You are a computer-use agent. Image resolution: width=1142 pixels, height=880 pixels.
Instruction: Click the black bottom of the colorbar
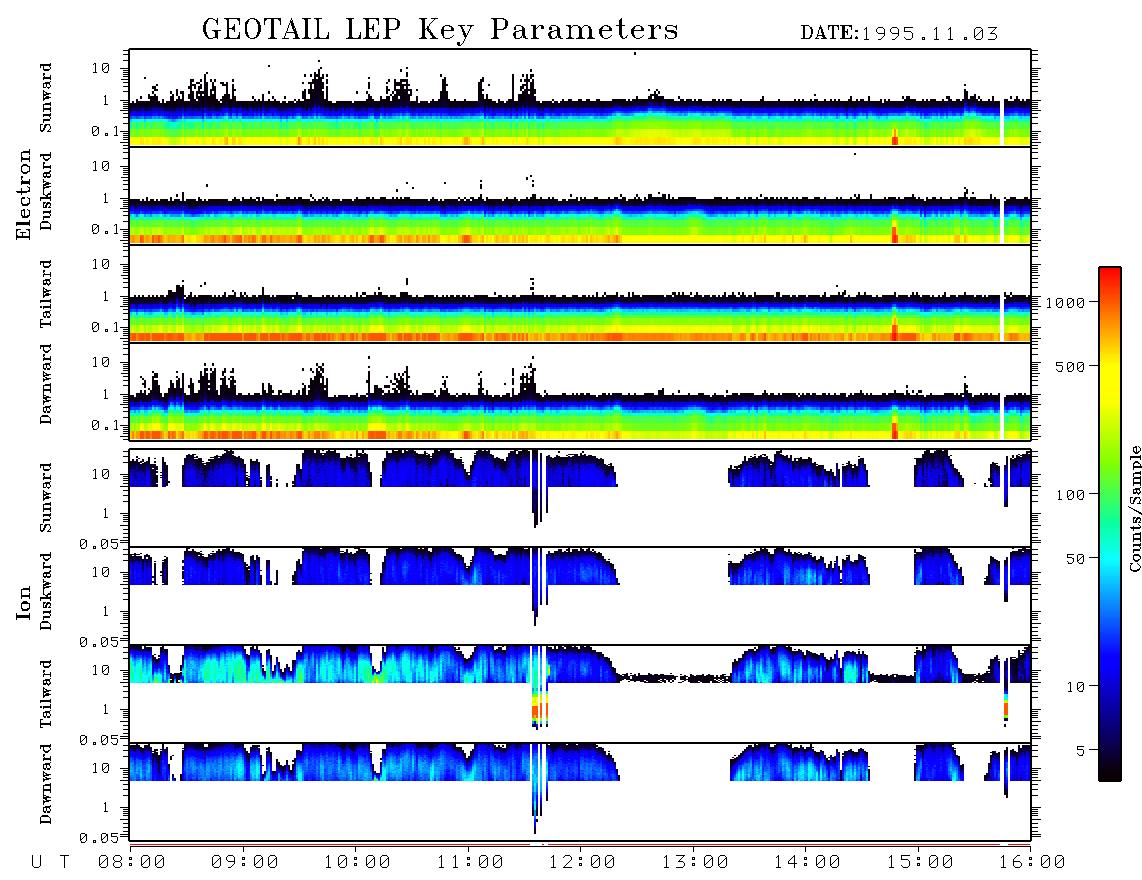click(1110, 769)
